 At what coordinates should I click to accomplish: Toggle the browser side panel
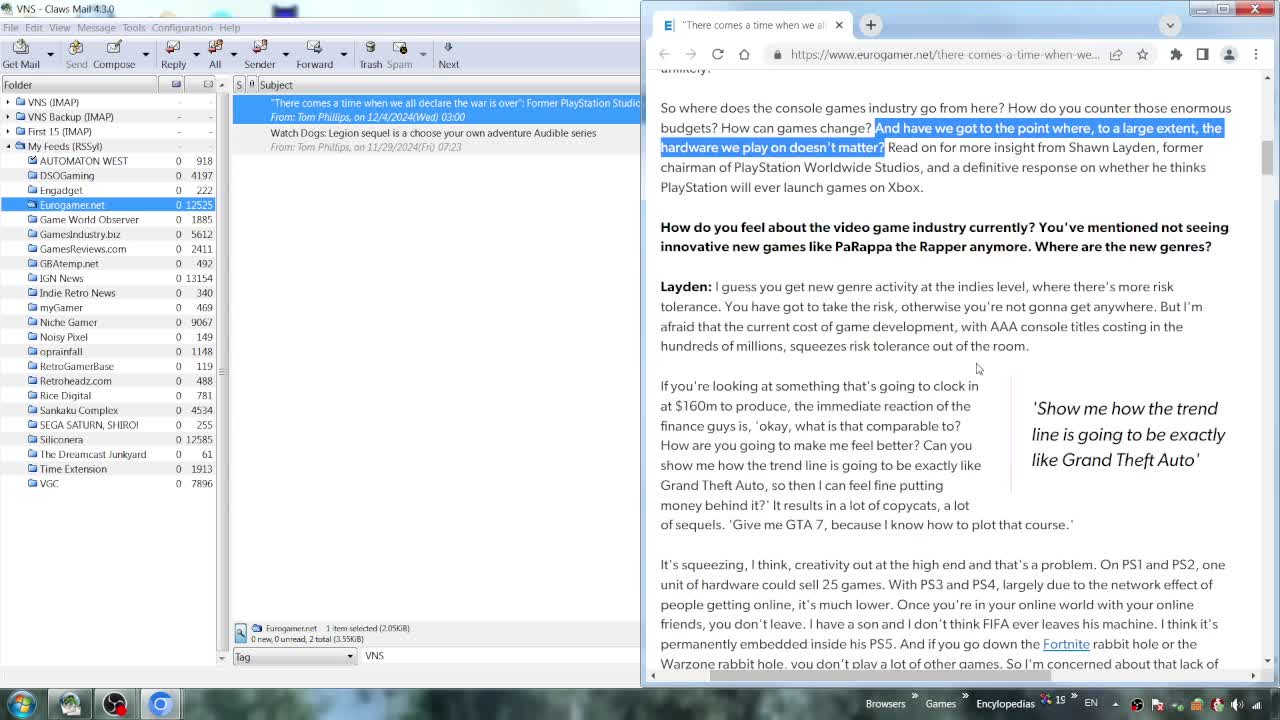coord(1202,54)
